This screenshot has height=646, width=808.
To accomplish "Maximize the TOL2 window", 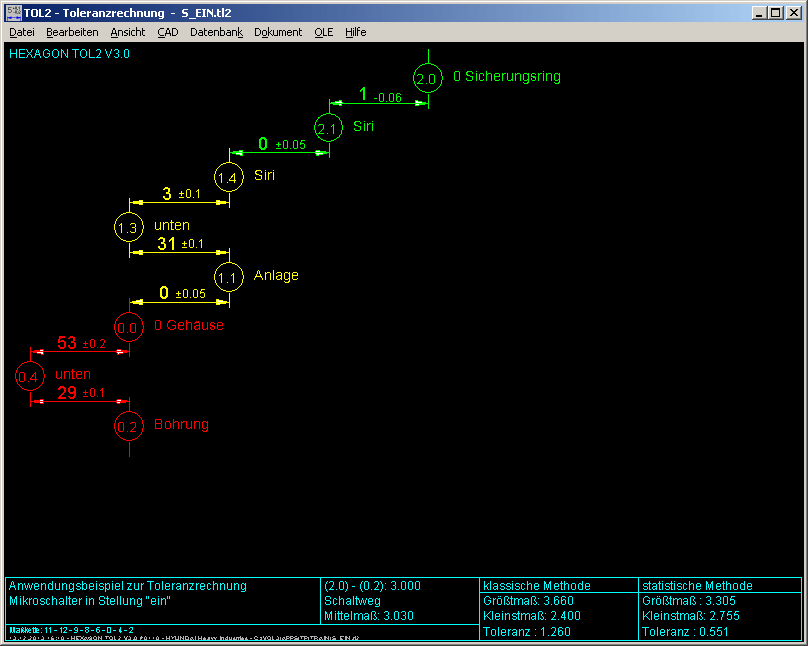I will coord(776,13).
